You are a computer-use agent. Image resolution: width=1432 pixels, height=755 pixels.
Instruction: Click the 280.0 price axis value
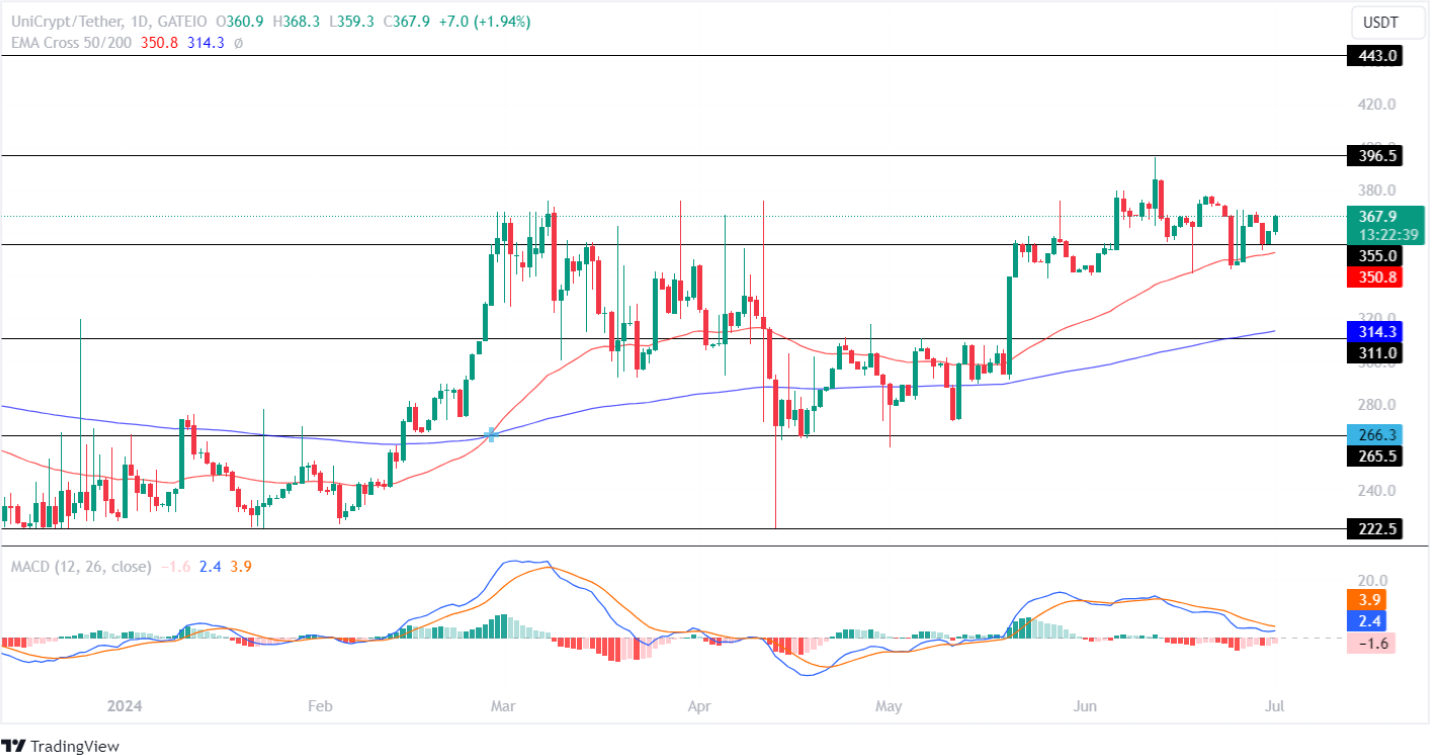[x=1377, y=404]
